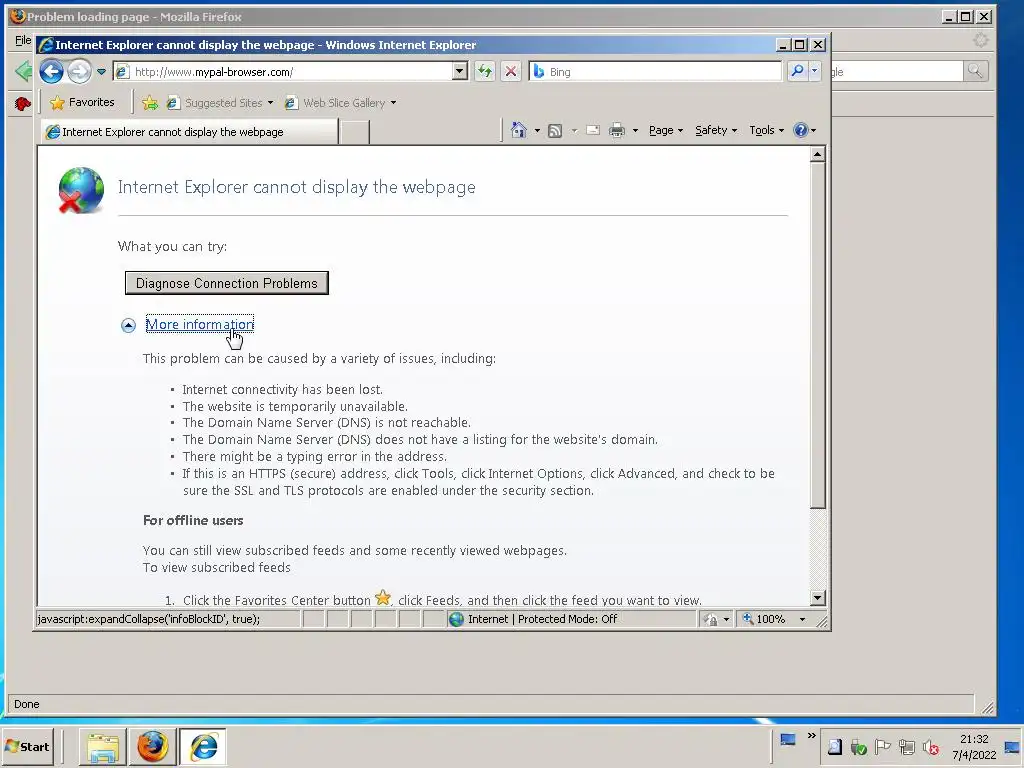
Task: Open the 100% zoom level control
Action: 765,619
